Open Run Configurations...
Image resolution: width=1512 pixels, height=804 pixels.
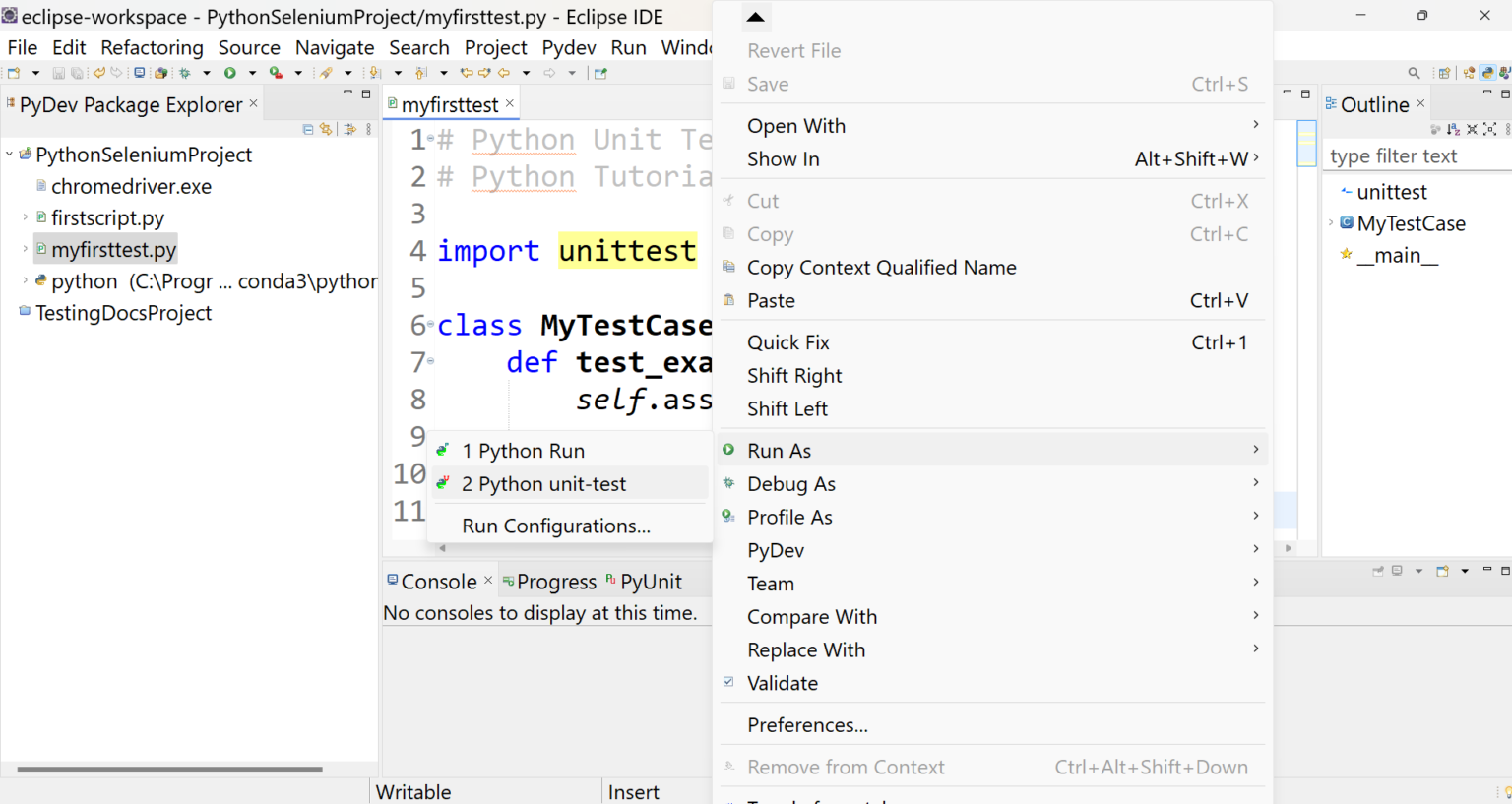point(570,526)
